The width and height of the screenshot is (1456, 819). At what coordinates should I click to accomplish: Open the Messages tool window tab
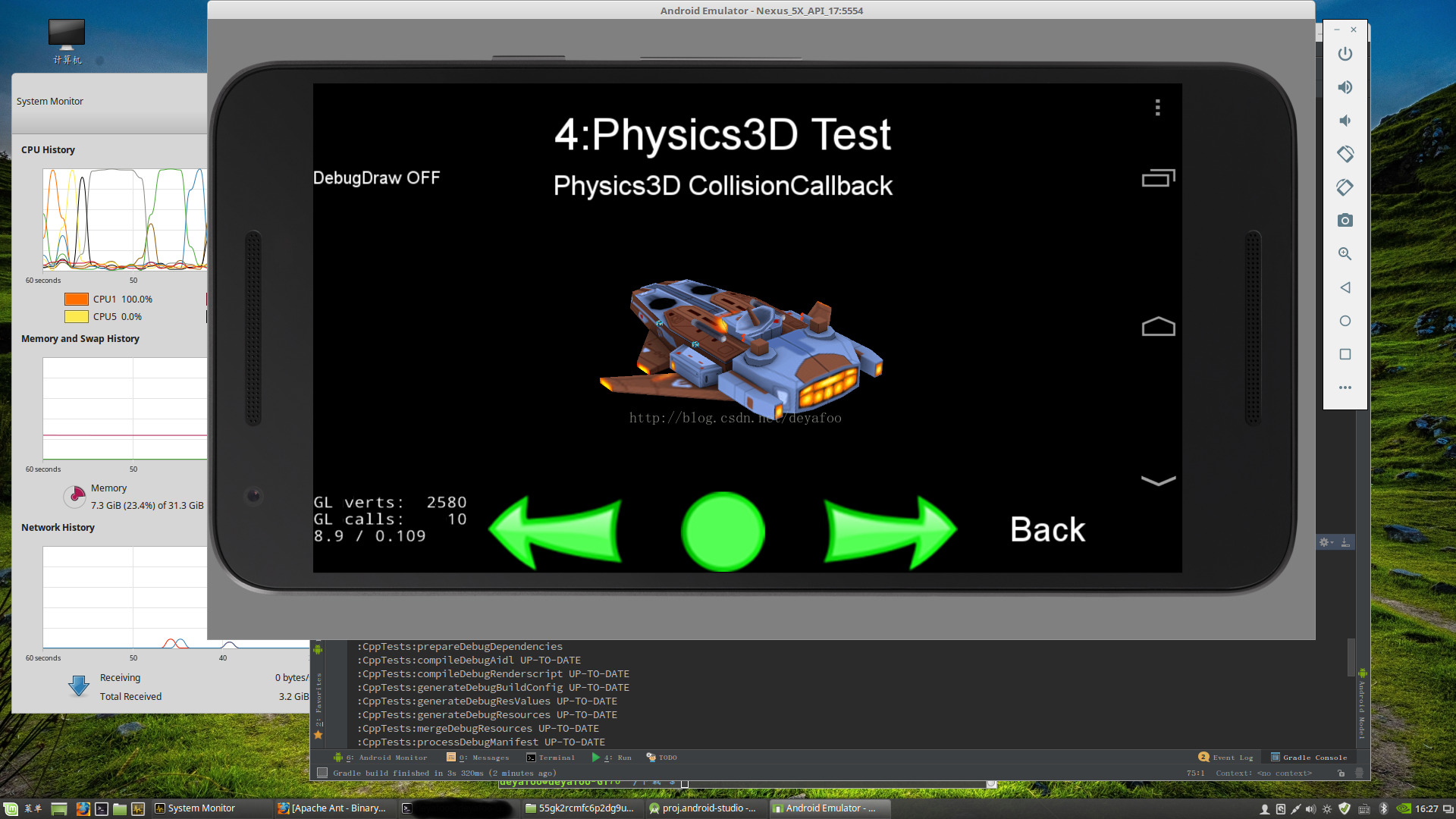478,758
